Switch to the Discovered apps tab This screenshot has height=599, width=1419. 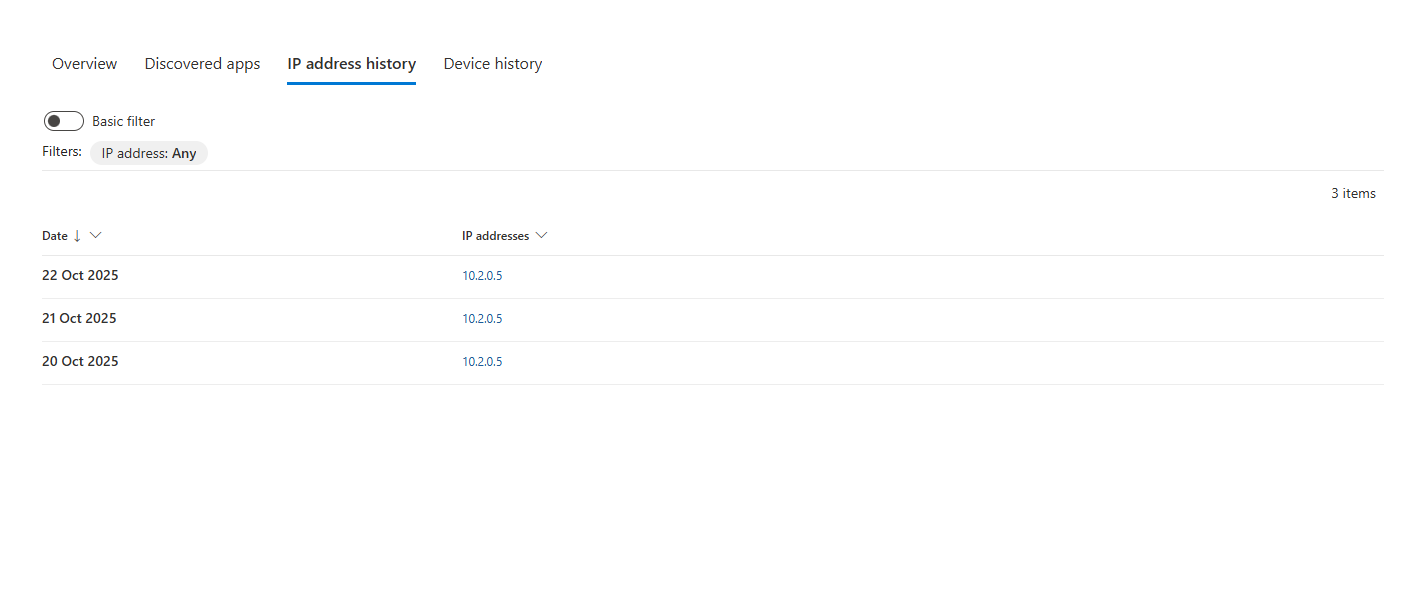[202, 64]
